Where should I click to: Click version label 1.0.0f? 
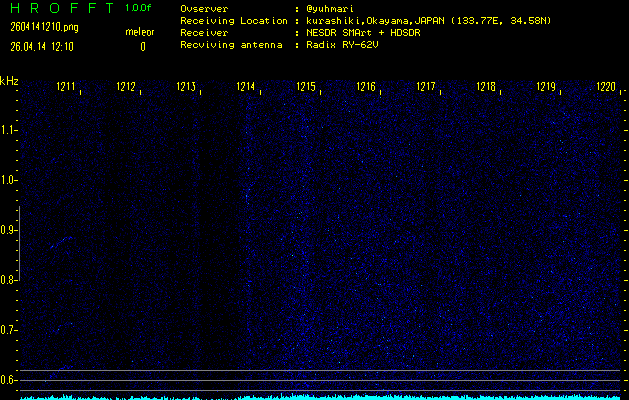coord(138,8)
